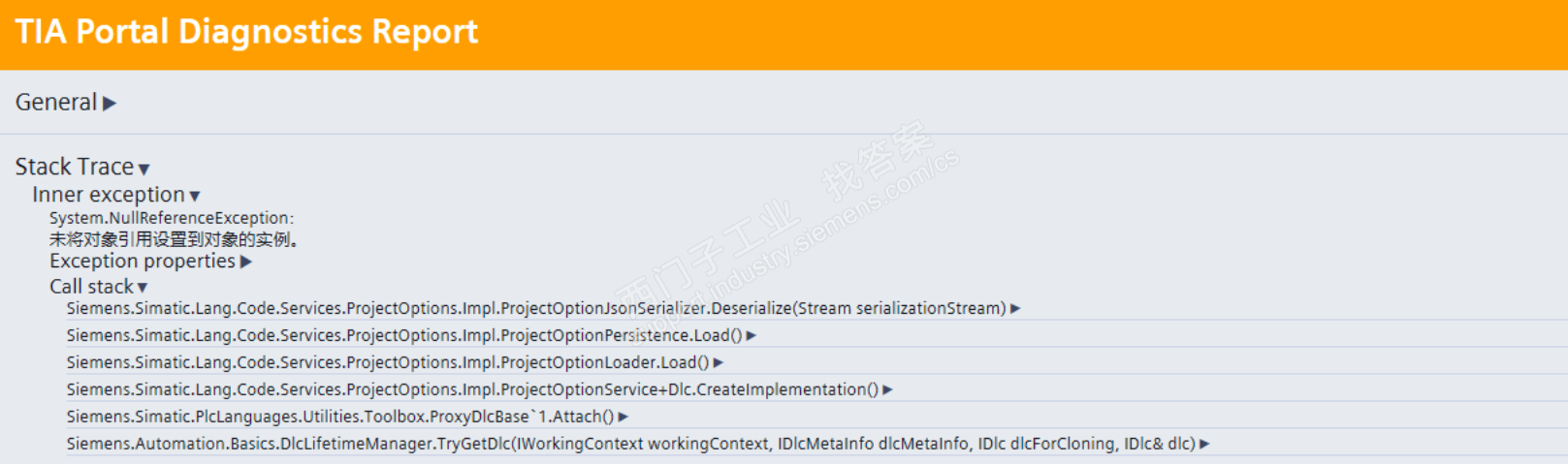Expand arrow after ProjectOptionPersistence.Load() entry
The width and height of the screenshot is (1568, 464).
(752, 335)
